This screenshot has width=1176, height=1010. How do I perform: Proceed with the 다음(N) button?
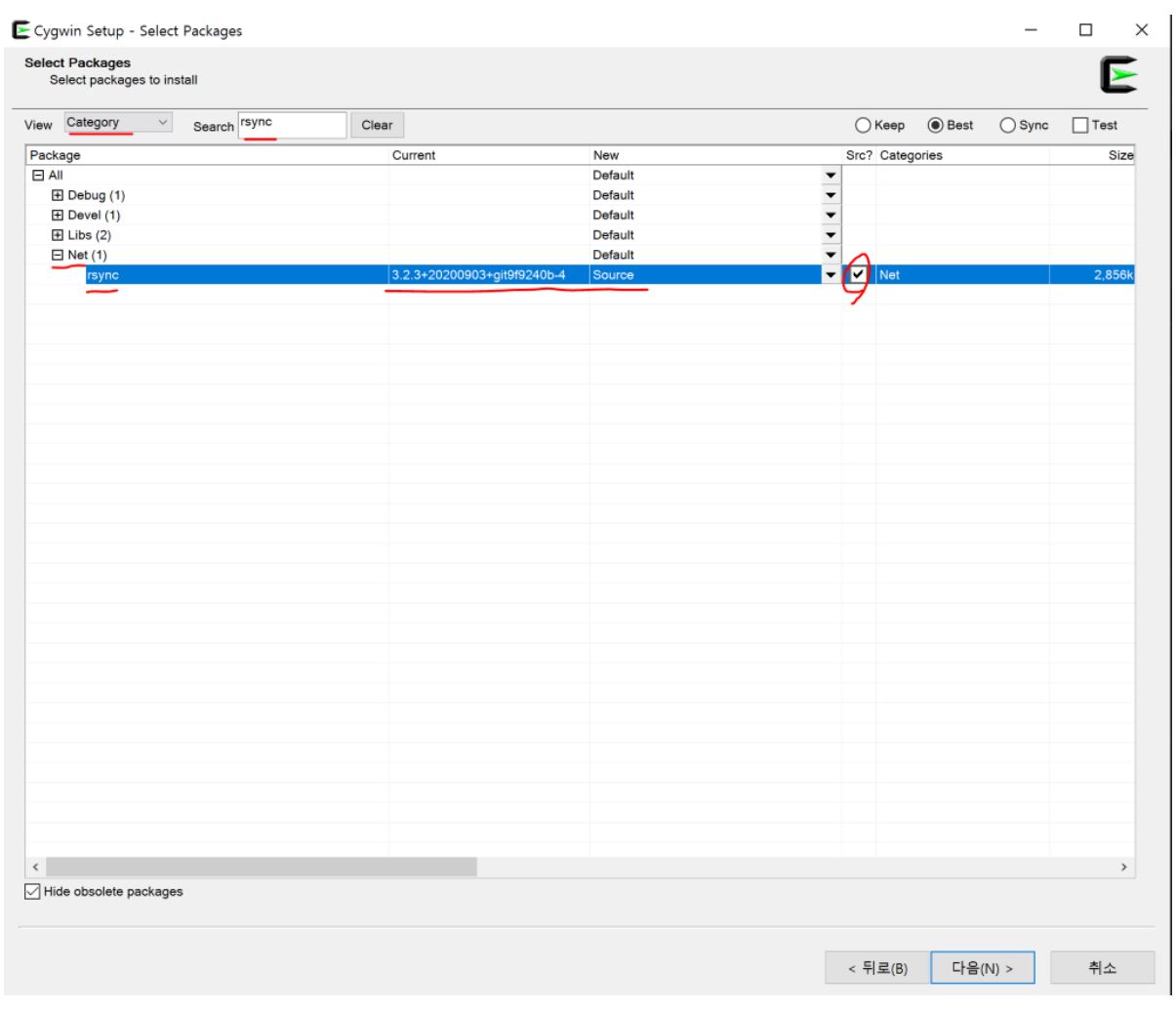tap(983, 968)
